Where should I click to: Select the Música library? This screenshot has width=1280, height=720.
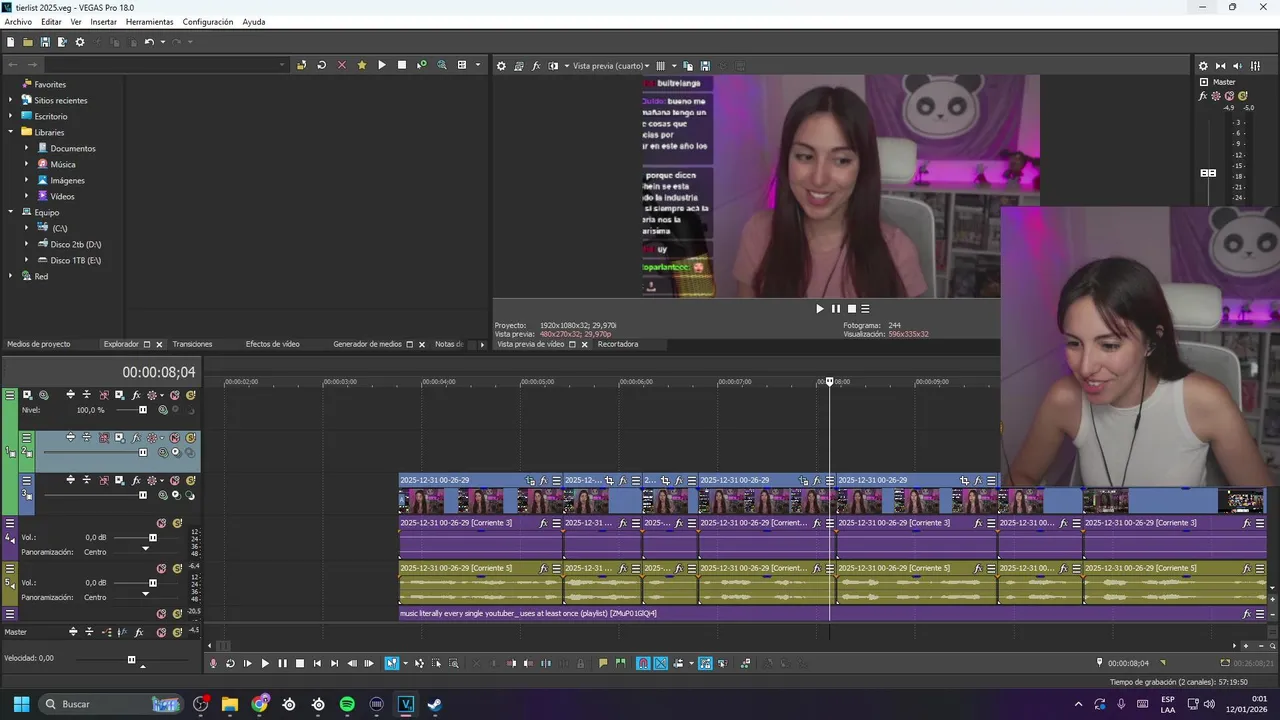click(x=63, y=164)
